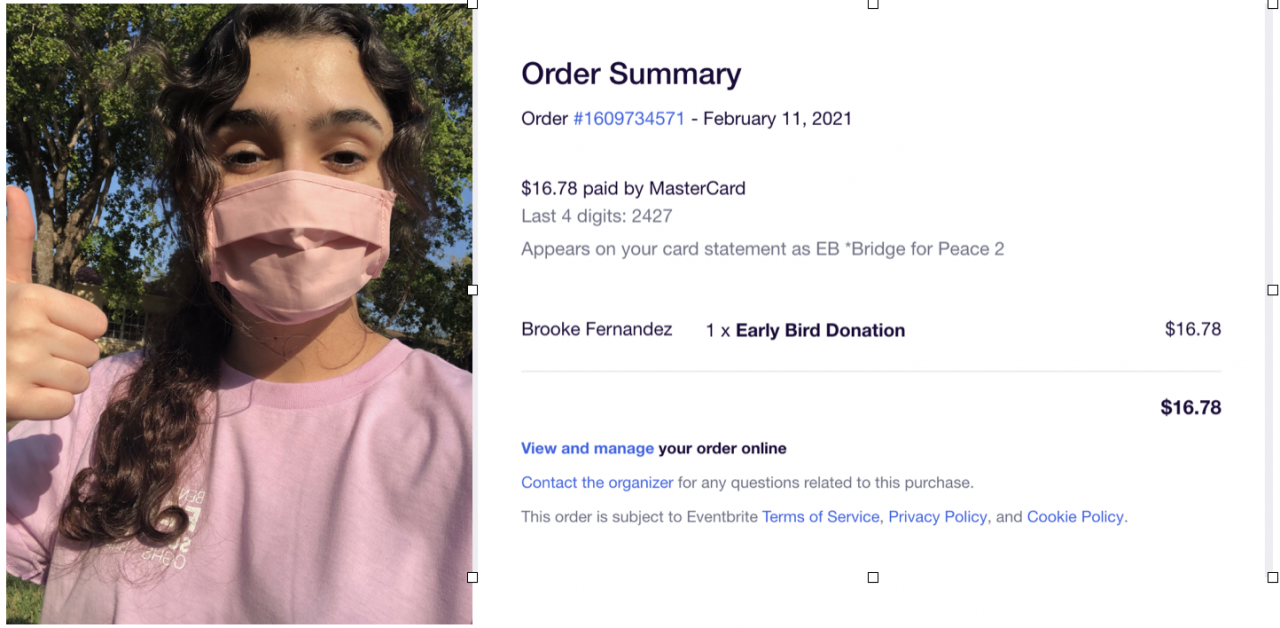
Task: Click the top-right selection handle
Action: pos(1273,4)
